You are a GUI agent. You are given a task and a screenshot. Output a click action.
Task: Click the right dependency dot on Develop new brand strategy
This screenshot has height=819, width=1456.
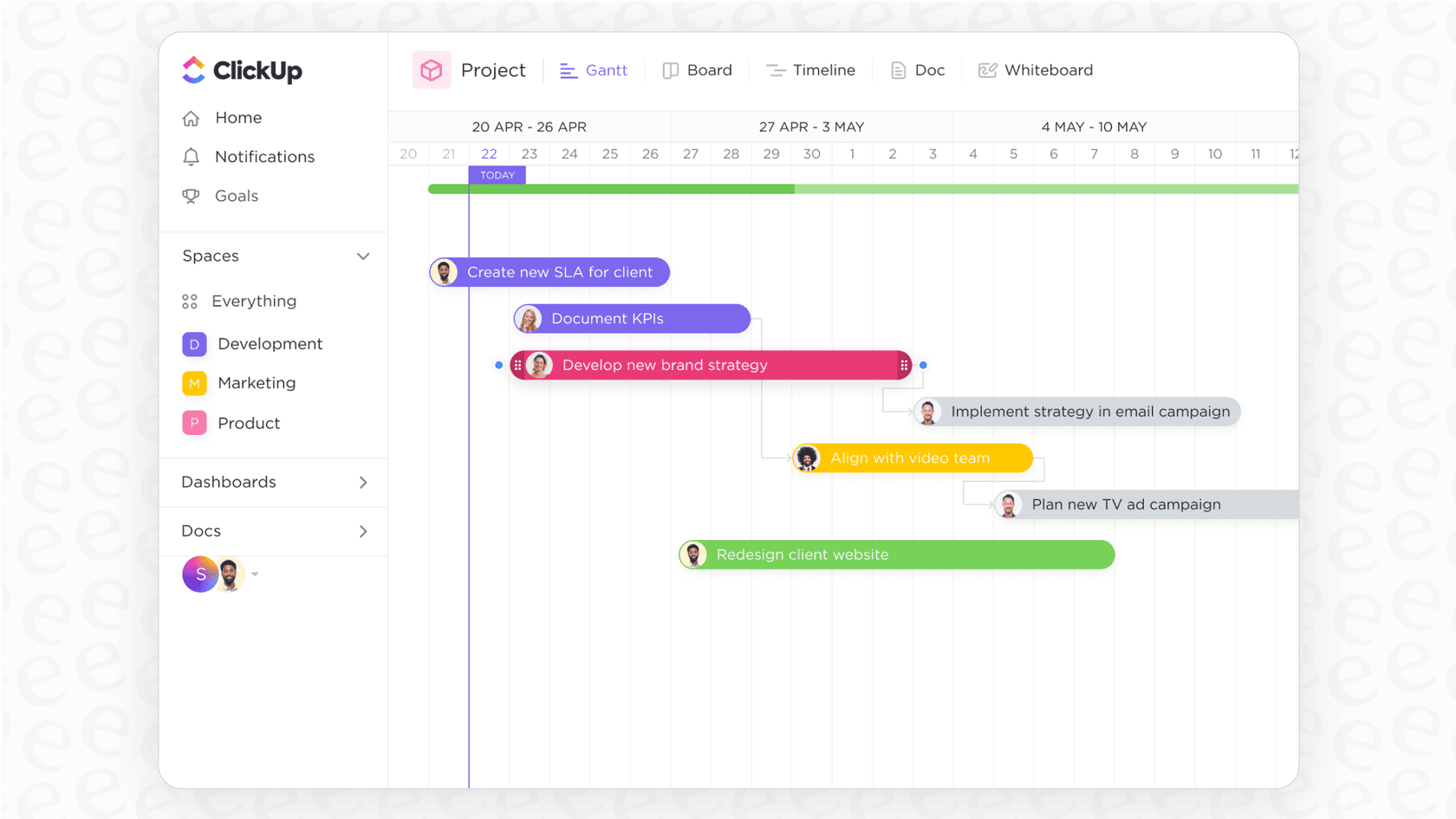(923, 365)
